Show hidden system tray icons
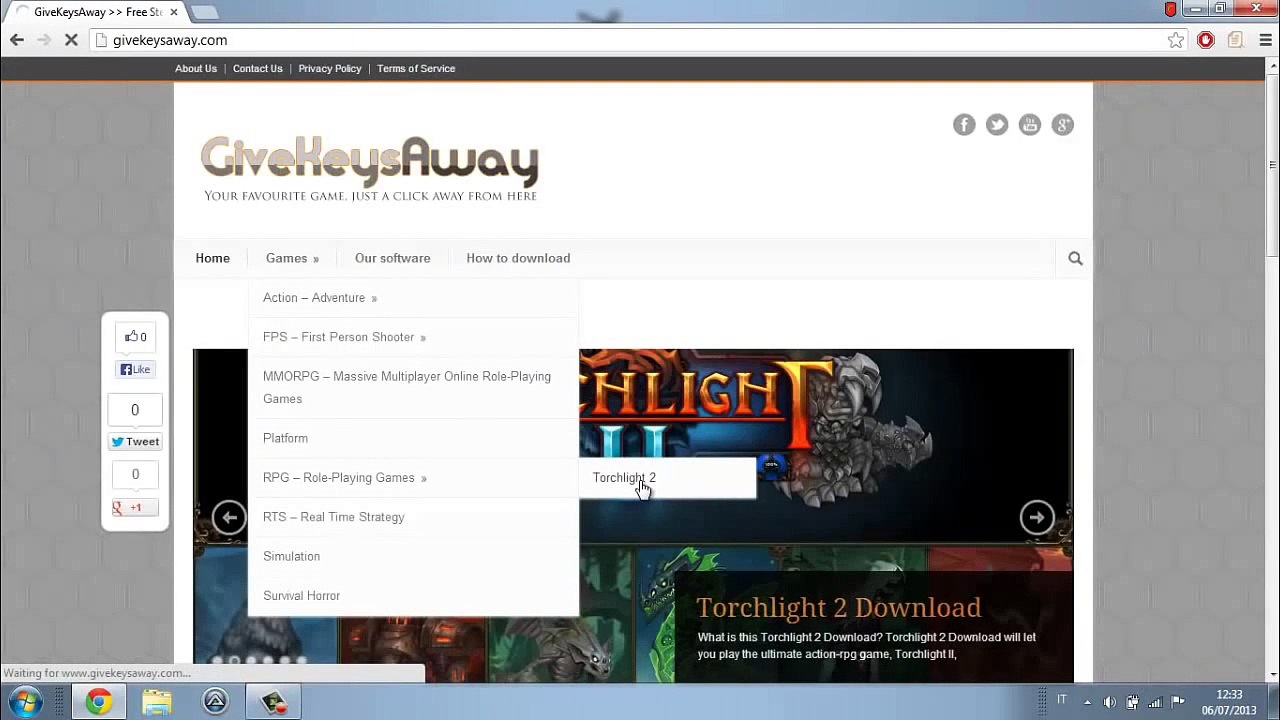 pyautogui.click(x=1087, y=701)
